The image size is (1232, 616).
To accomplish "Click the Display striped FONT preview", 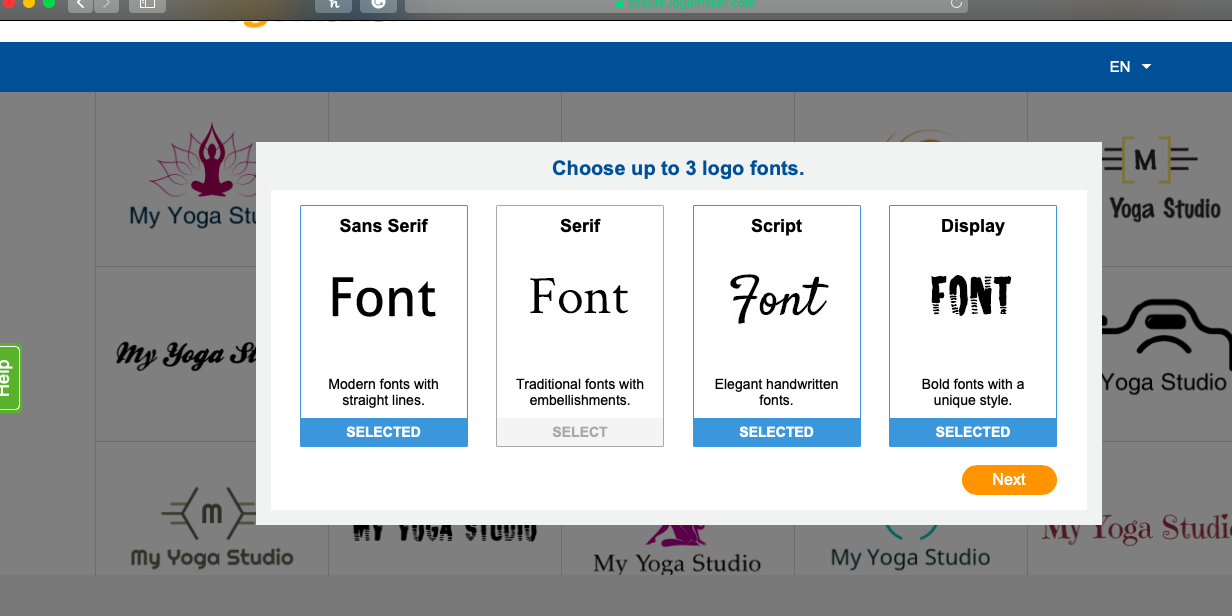I will coord(971,296).
